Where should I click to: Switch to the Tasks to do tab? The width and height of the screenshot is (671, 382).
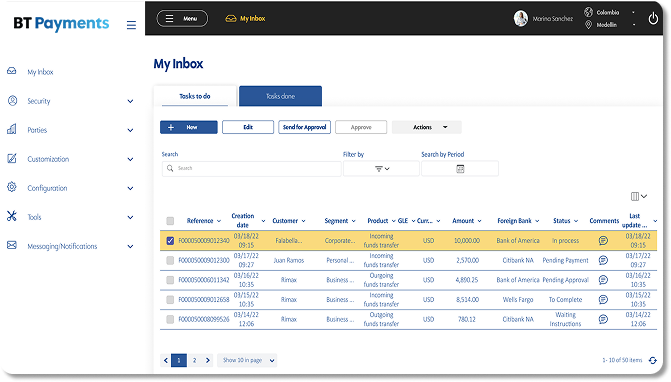(195, 96)
